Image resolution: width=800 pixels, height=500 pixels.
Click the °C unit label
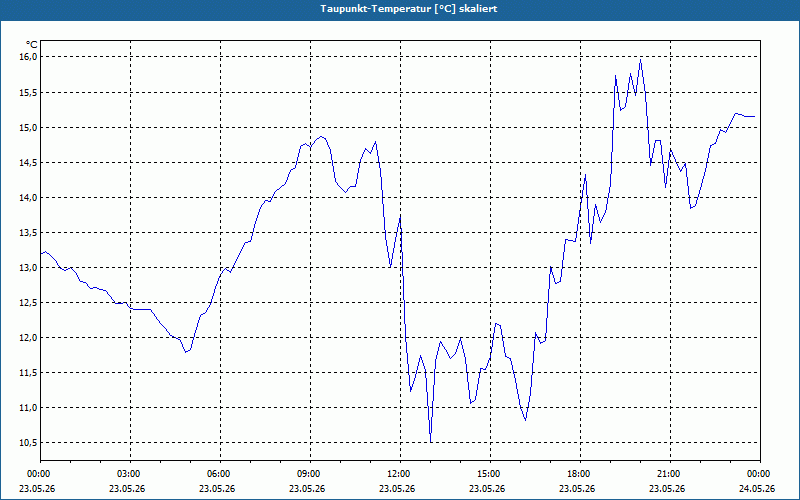(32, 45)
